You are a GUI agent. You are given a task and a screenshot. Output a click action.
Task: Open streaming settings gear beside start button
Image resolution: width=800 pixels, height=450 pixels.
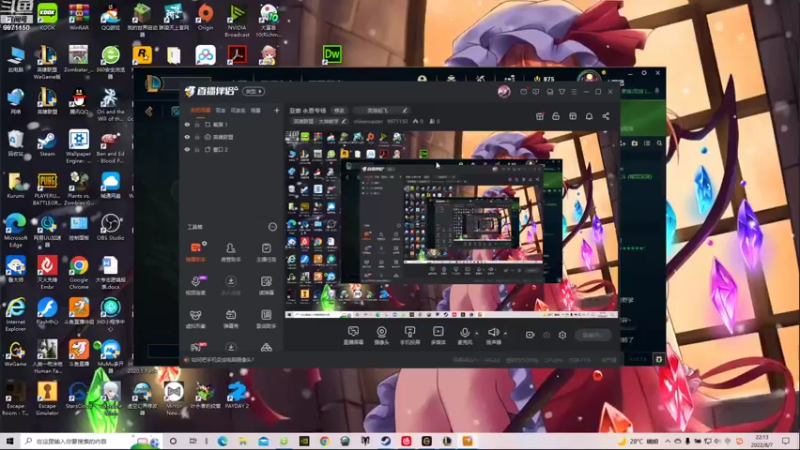(562, 335)
